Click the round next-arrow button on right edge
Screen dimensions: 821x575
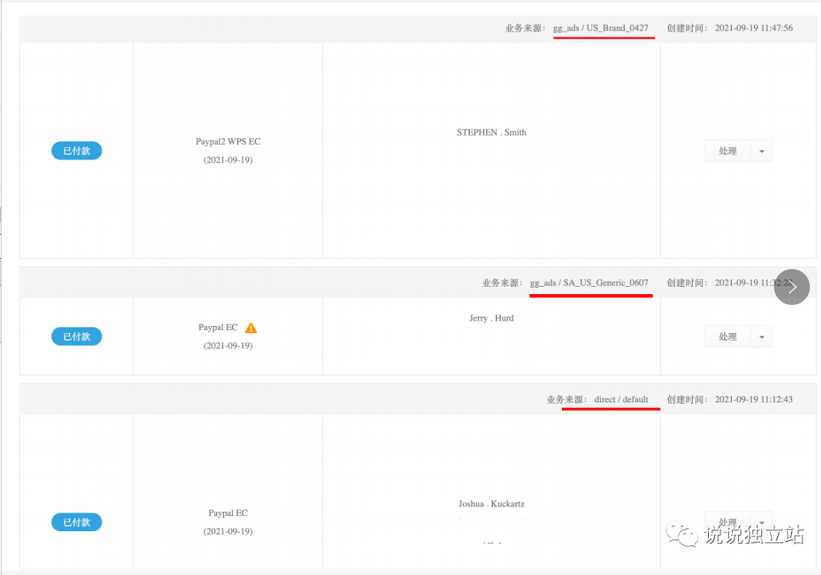click(x=791, y=287)
